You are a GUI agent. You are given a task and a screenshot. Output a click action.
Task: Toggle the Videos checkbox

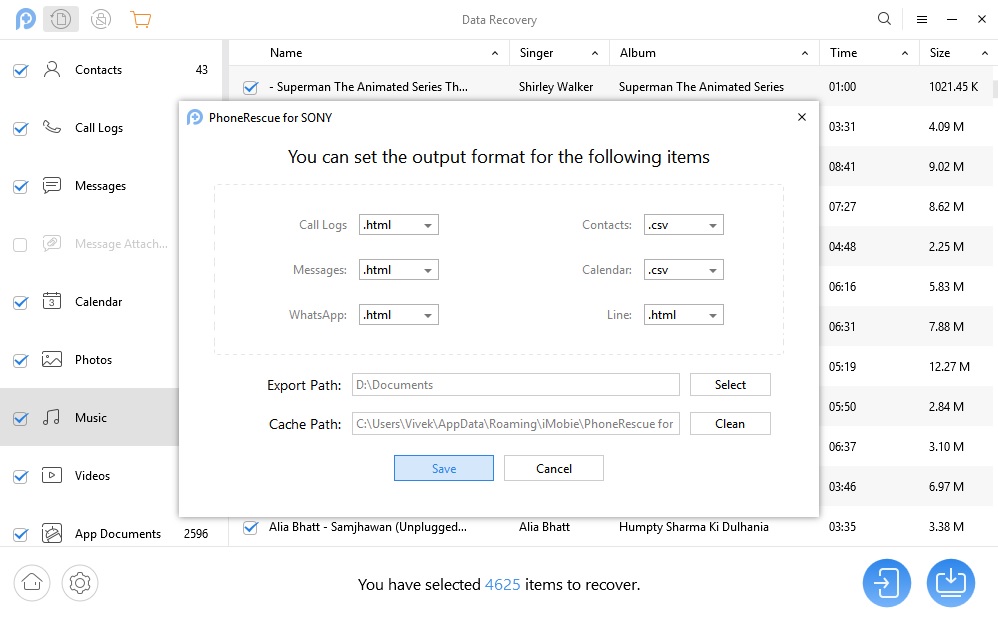pos(20,476)
